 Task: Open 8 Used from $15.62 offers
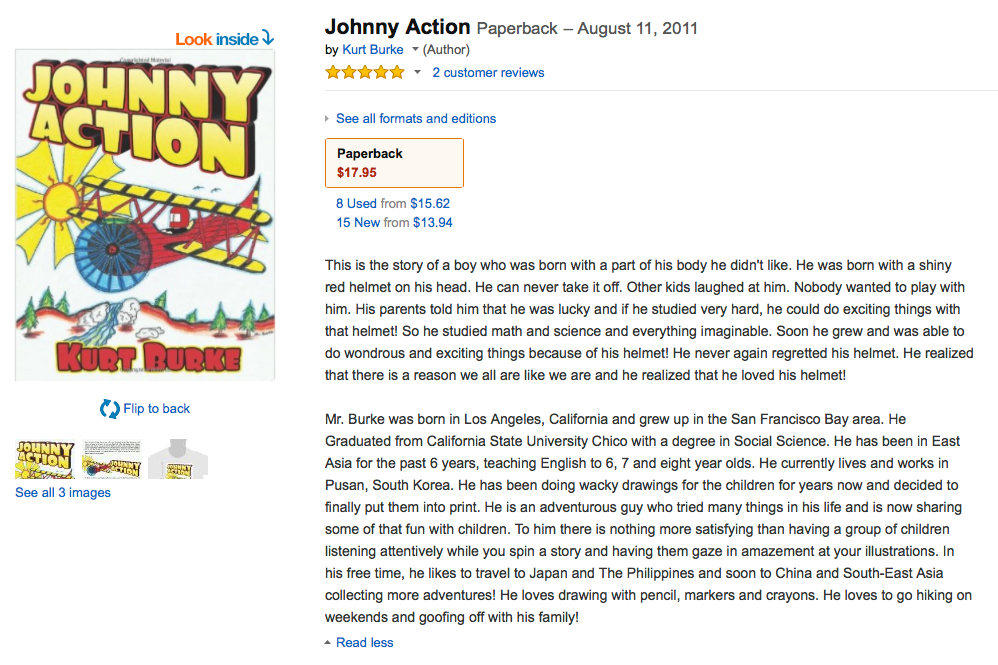click(x=393, y=204)
